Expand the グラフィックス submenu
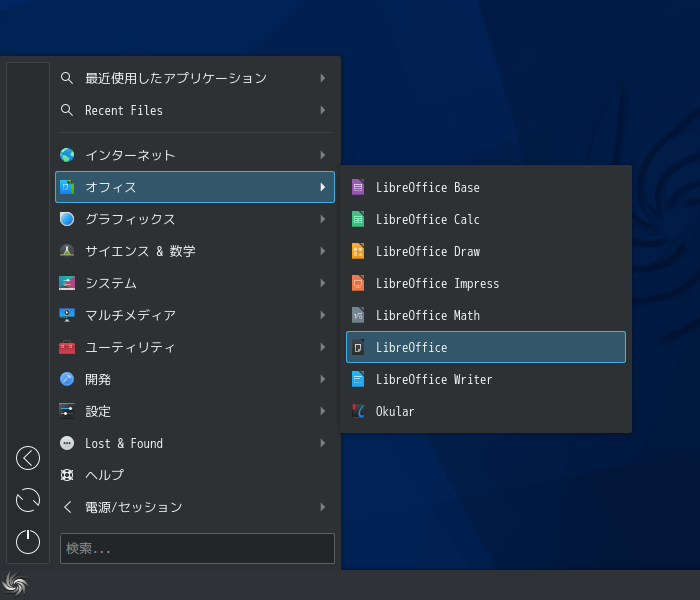This screenshot has width=700, height=600. [195, 219]
